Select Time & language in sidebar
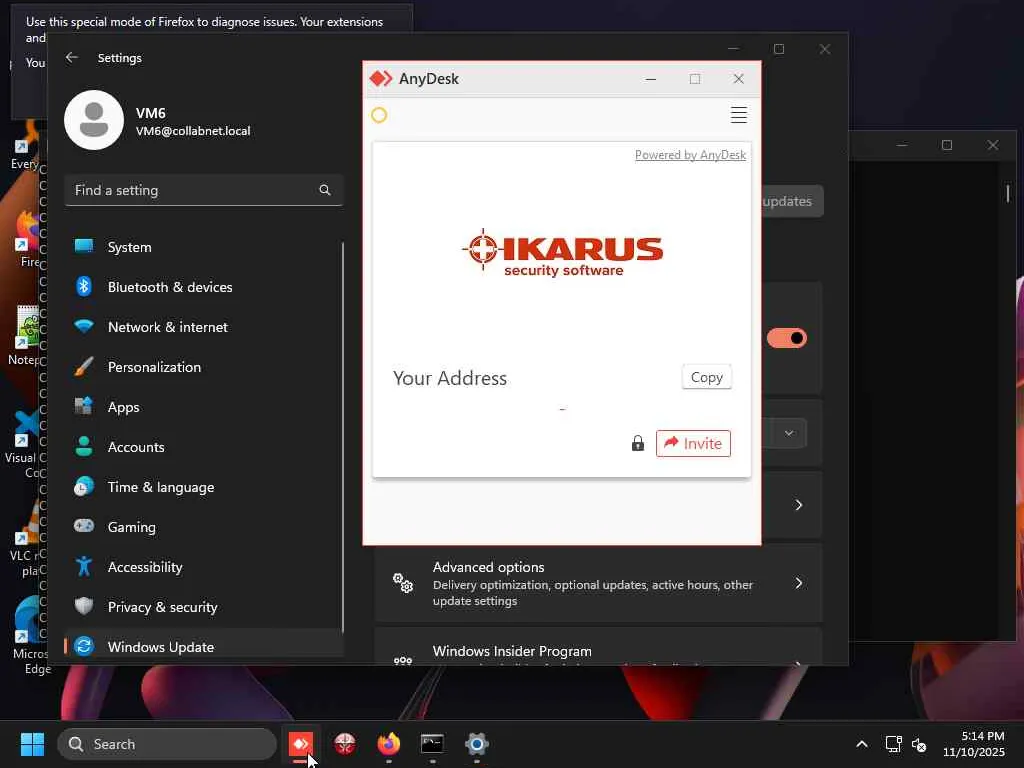1024x768 pixels. pos(204,487)
